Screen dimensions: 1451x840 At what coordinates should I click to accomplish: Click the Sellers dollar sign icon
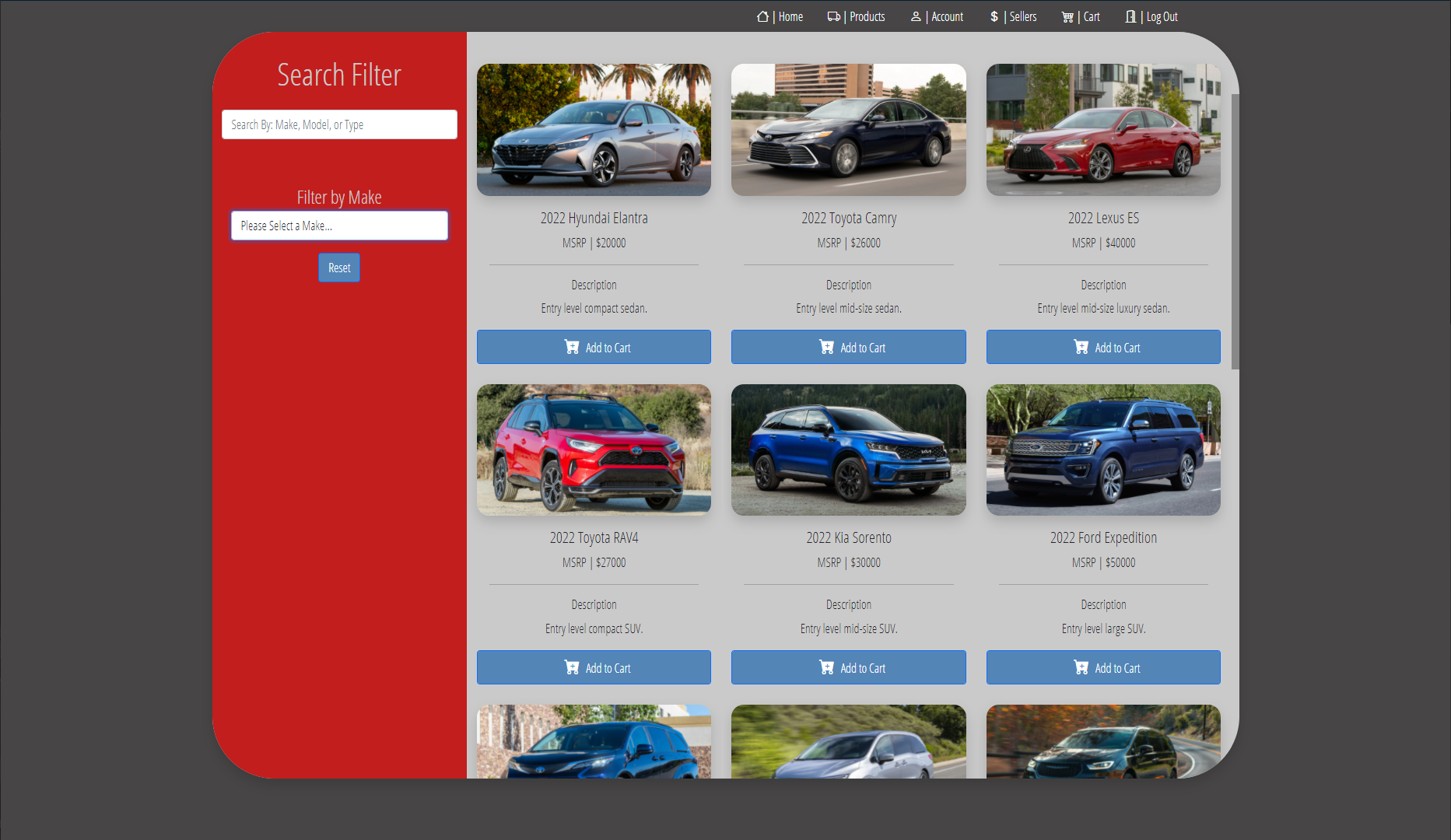pos(993,16)
